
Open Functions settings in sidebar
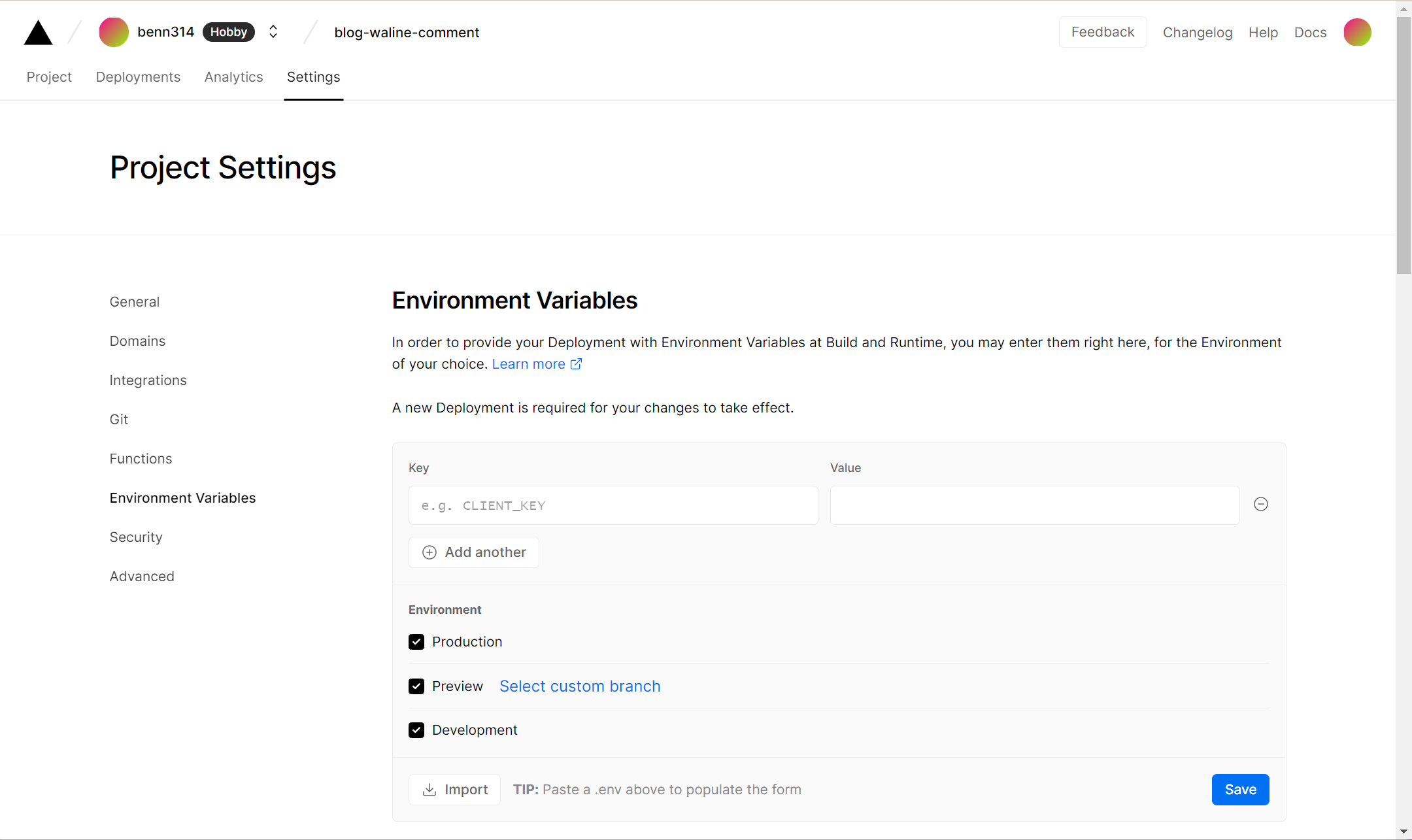click(141, 459)
